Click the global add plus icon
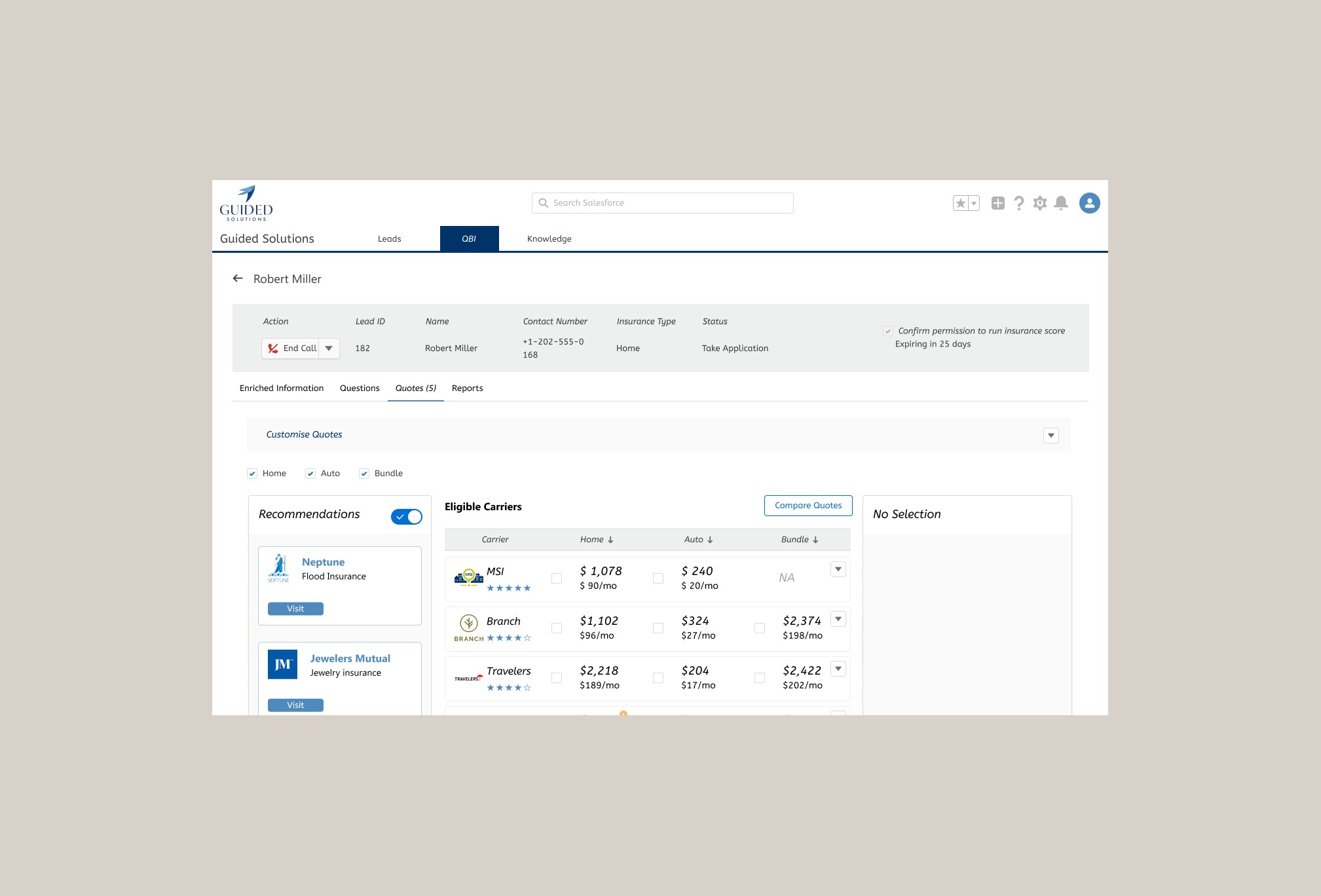 [x=997, y=203]
